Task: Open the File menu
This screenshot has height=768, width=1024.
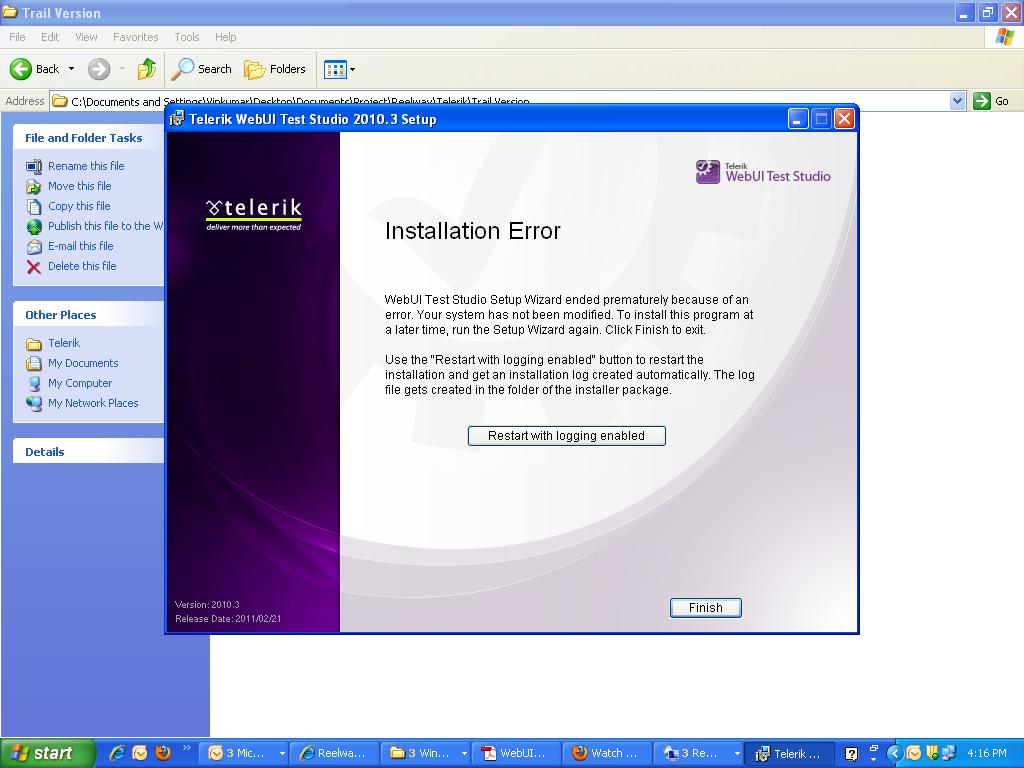Action: (x=17, y=37)
